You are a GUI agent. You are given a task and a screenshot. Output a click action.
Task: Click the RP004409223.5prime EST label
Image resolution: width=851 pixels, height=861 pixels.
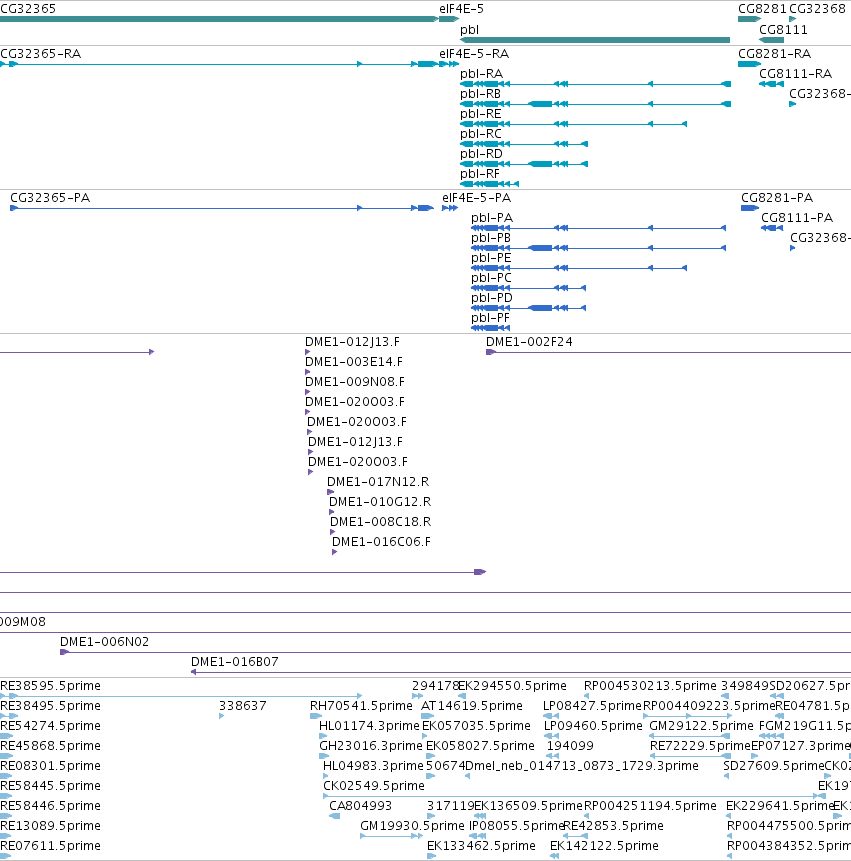(x=709, y=706)
